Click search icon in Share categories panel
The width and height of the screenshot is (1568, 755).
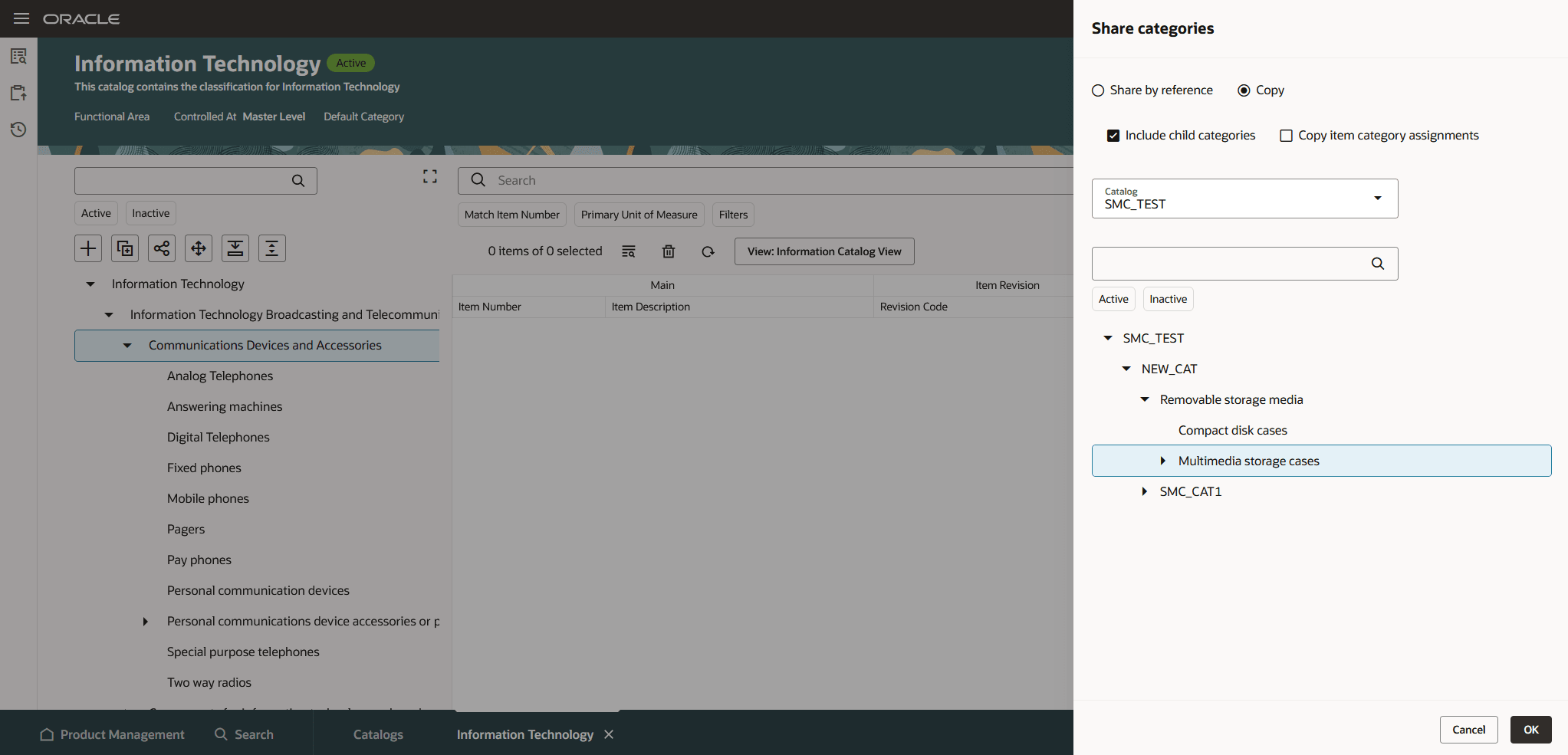[1378, 264]
